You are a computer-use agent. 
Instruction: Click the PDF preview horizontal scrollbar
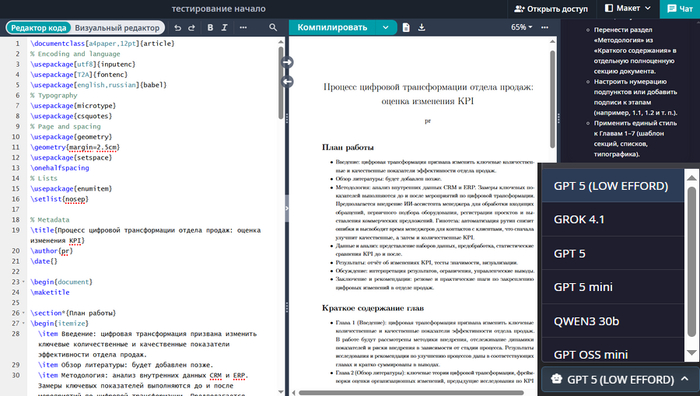pyautogui.click(x=411, y=393)
